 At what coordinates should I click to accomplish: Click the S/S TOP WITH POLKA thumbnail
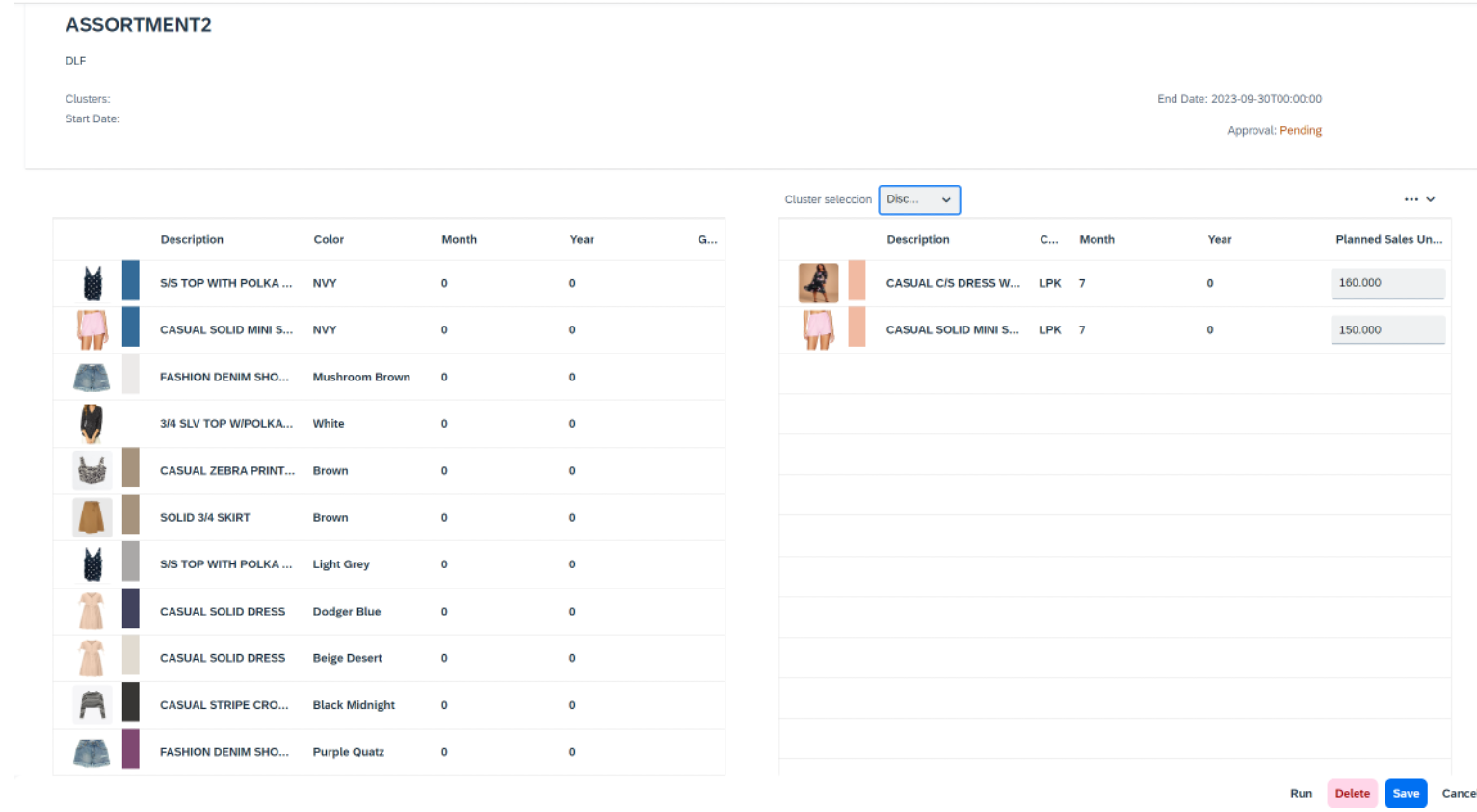(x=92, y=282)
